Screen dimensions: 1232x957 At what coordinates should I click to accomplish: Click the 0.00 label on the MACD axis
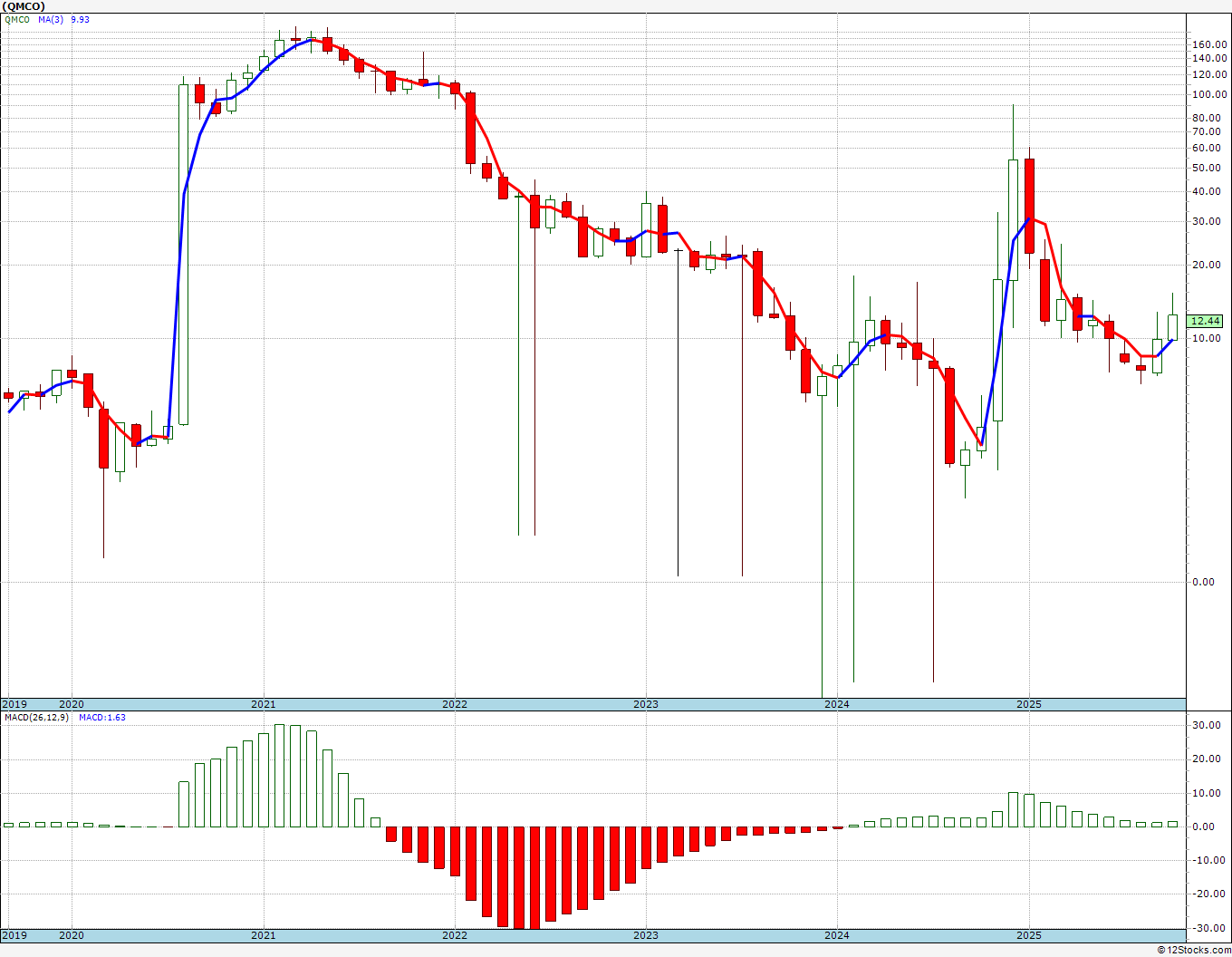pyautogui.click(x=1204, y=826)
